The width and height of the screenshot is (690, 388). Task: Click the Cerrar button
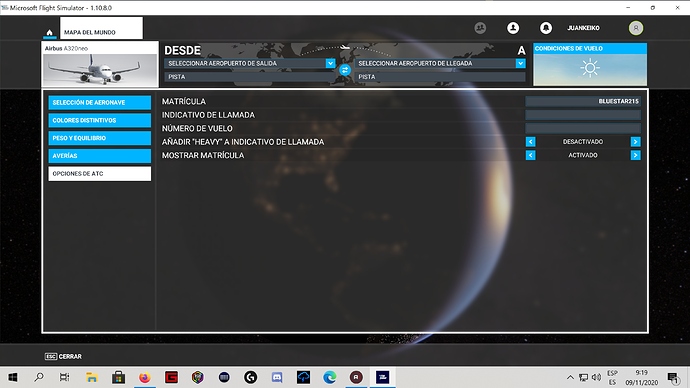(x=63, y=356)
